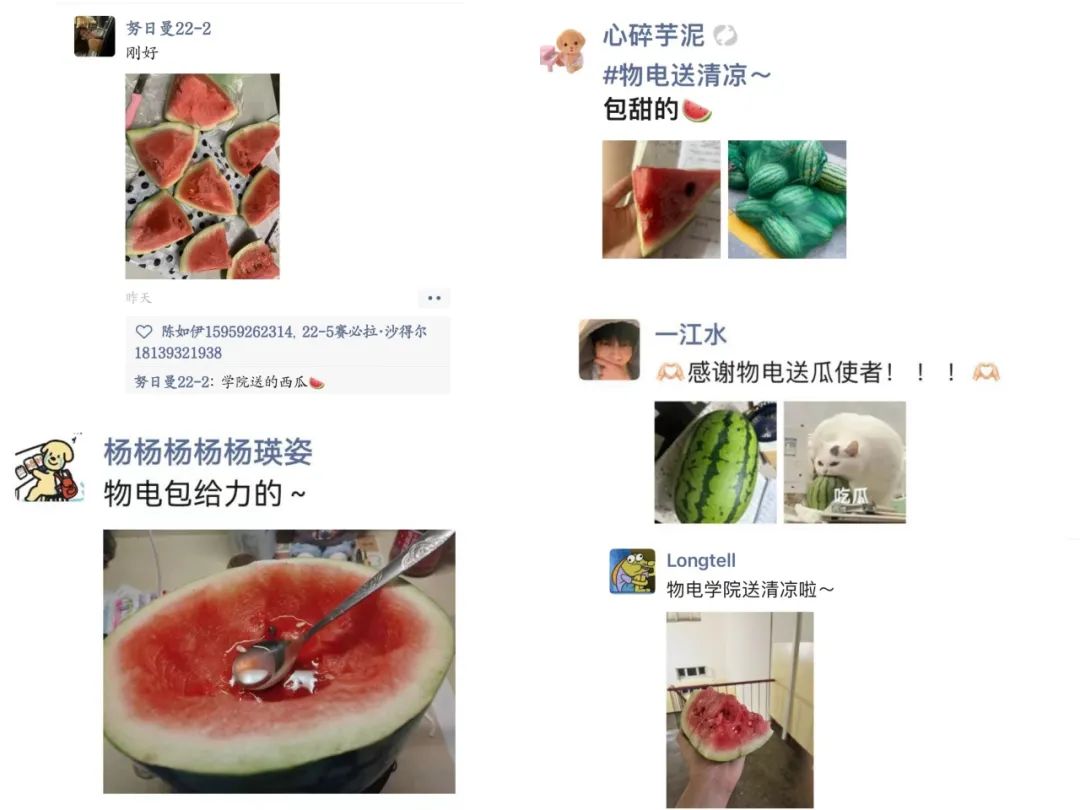1080x810 pixels.
Task: Open username 努日曼22-2 at the post top
Action: 169,28
